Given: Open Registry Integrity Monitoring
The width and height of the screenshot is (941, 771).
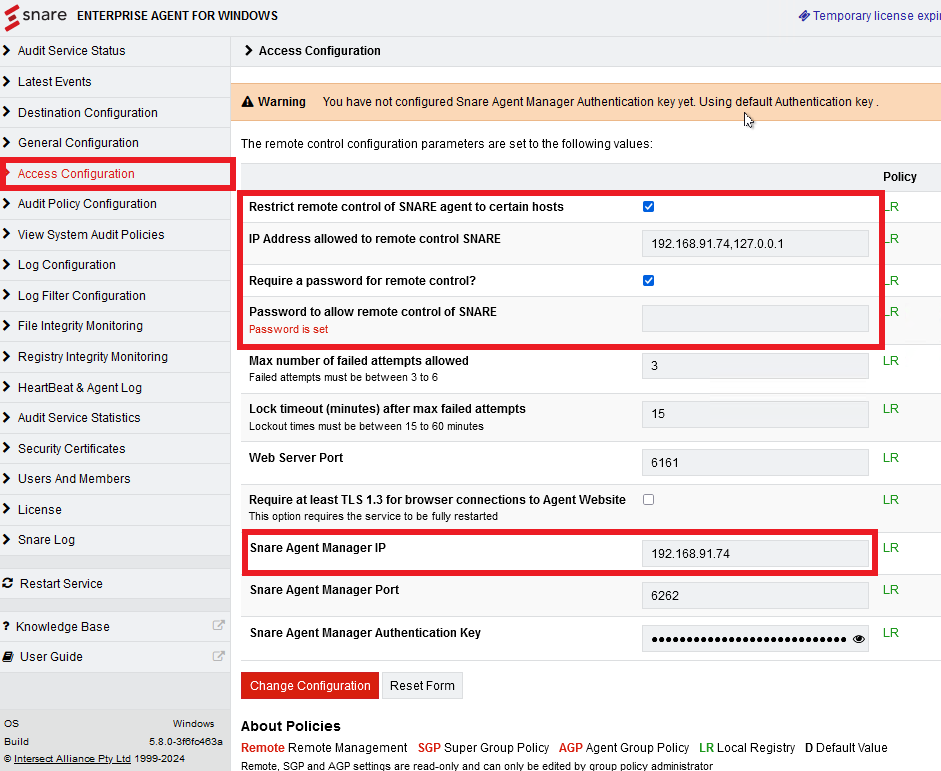Looking at the screenshot, I should (93, 356).
